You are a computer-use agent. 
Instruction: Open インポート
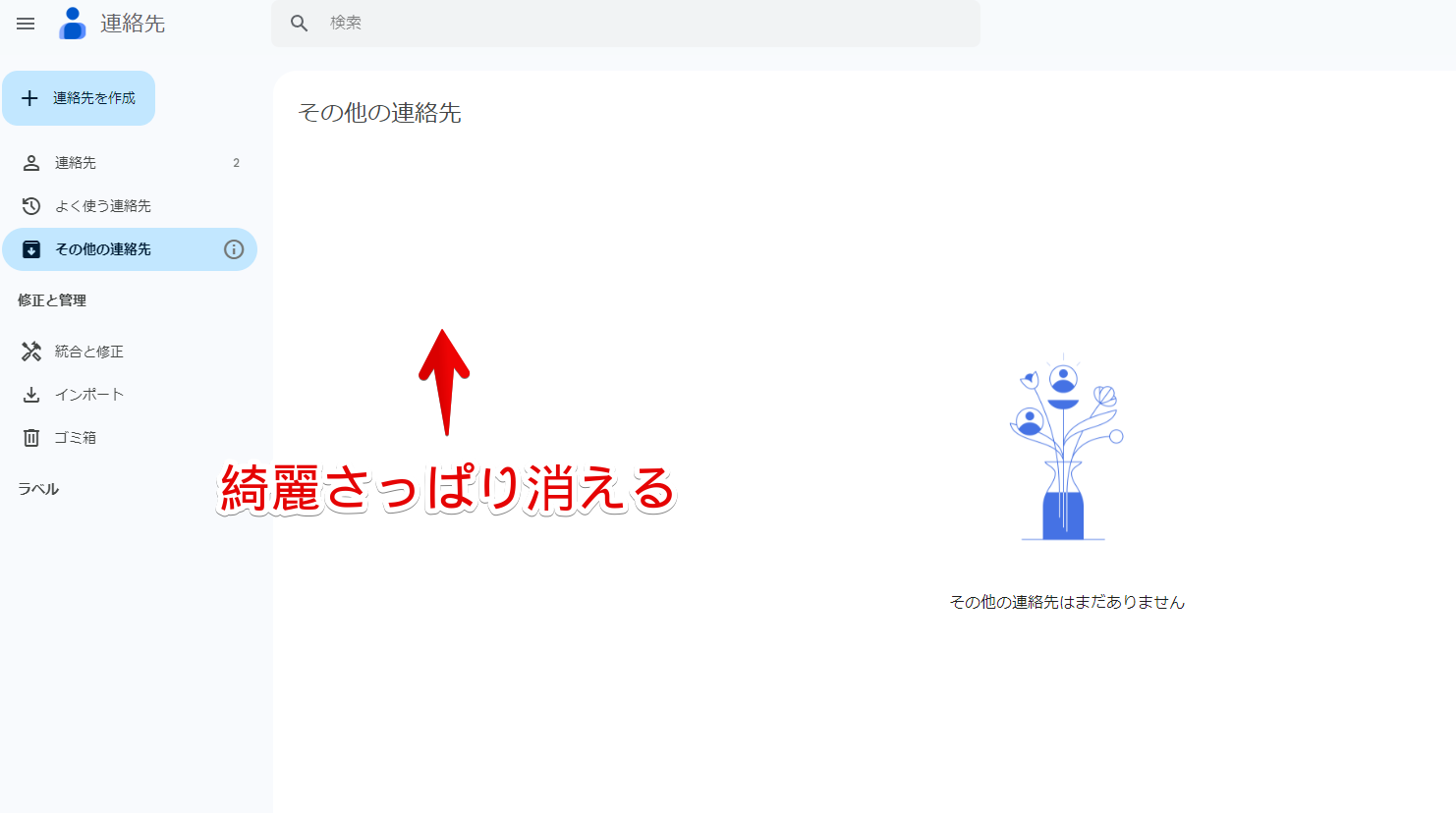130,395
